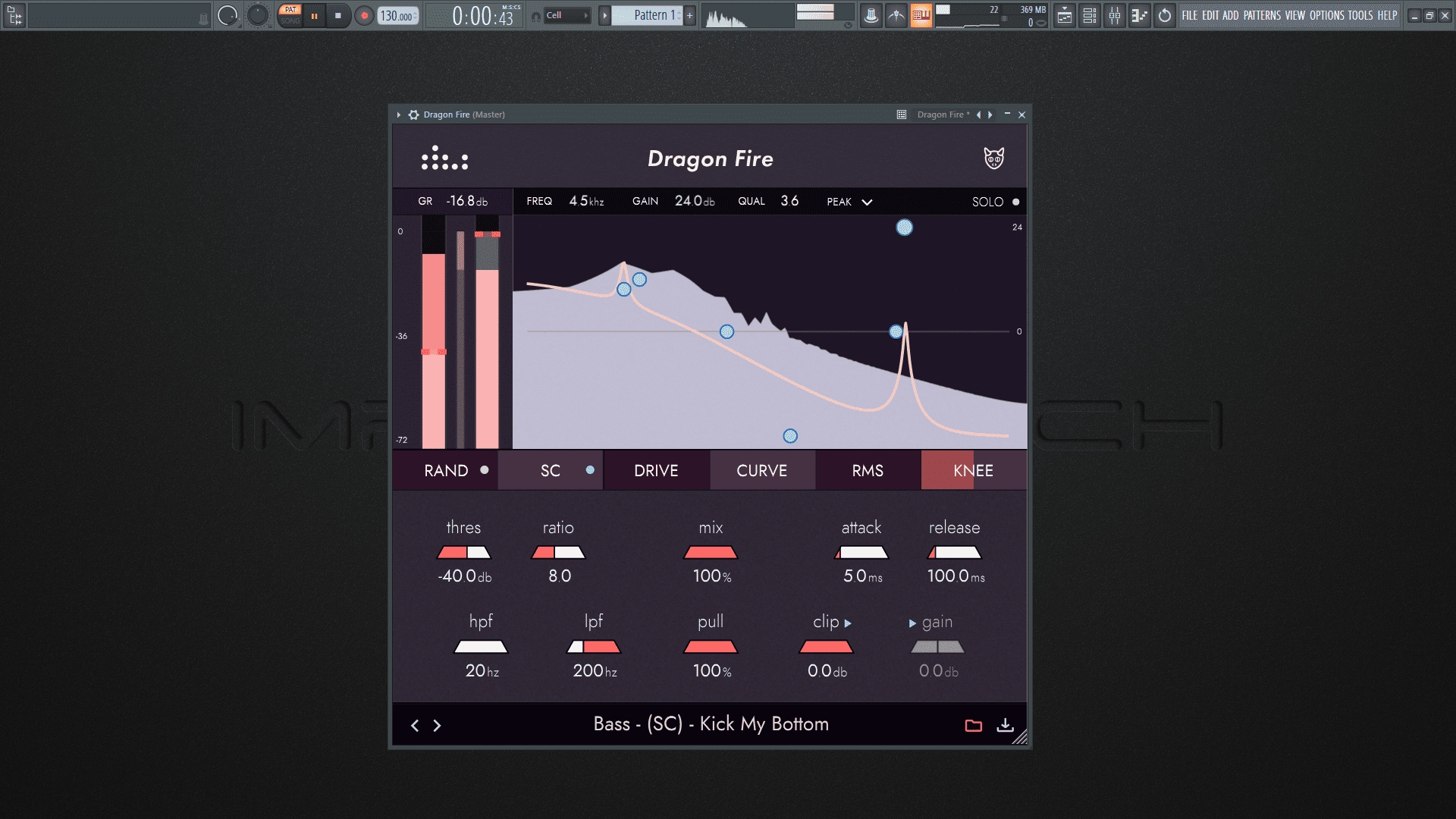
Task: Toggle the highlighted step-edit piano icon
Action: [x=921, y=15]
